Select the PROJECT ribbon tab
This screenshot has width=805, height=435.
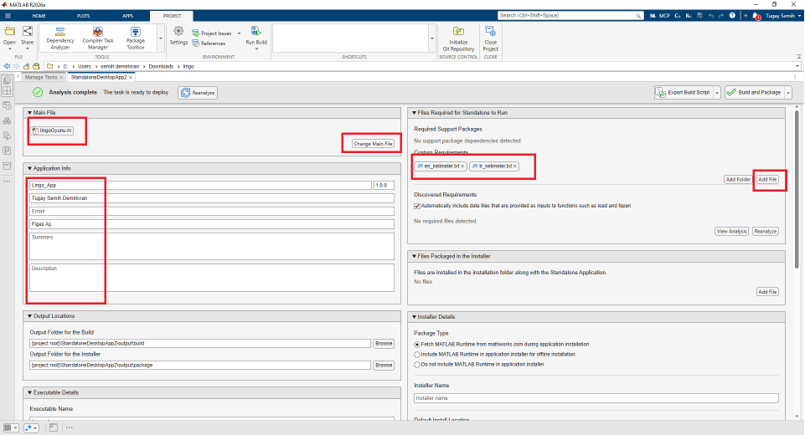[171, 16]
